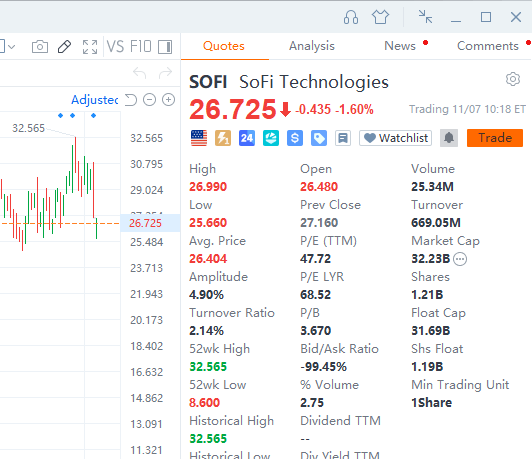Click first blue event marker above chart
The height and width of the screenshot is (459, 532).
60,116
